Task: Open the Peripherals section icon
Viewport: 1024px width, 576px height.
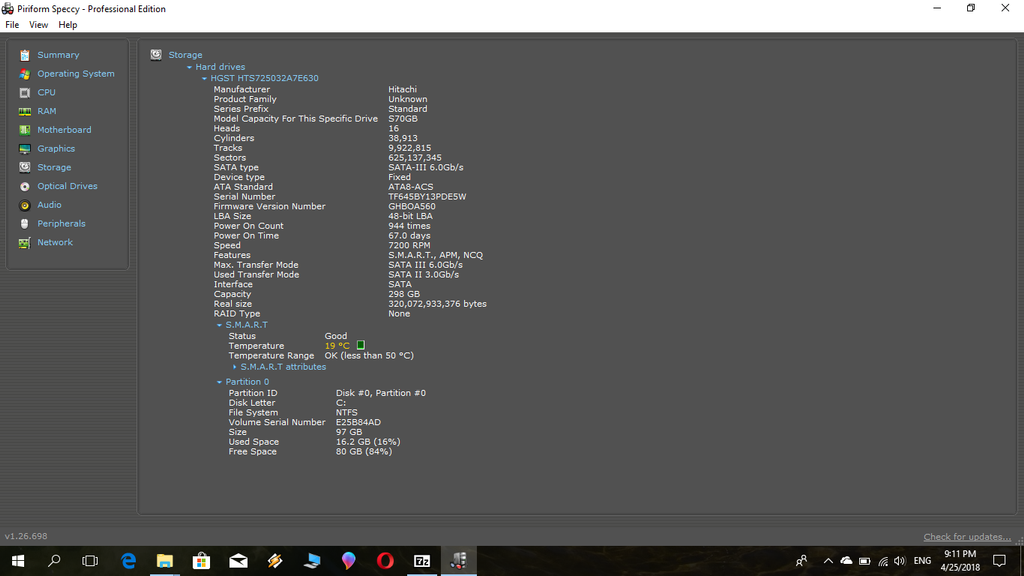Action: 25,223
